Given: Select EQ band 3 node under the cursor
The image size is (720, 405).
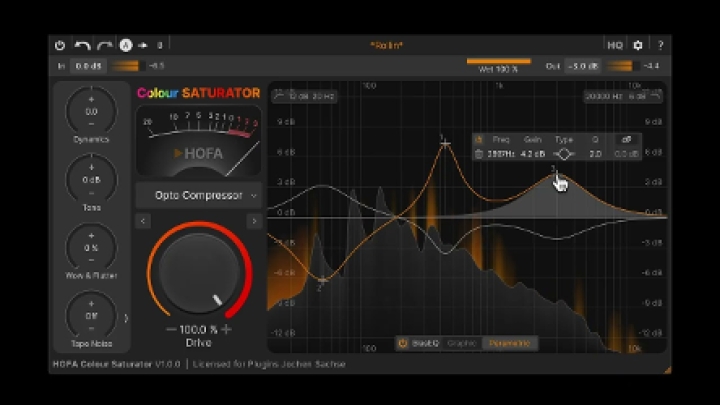Looking at the screenshot, I should tap(556, 174).
